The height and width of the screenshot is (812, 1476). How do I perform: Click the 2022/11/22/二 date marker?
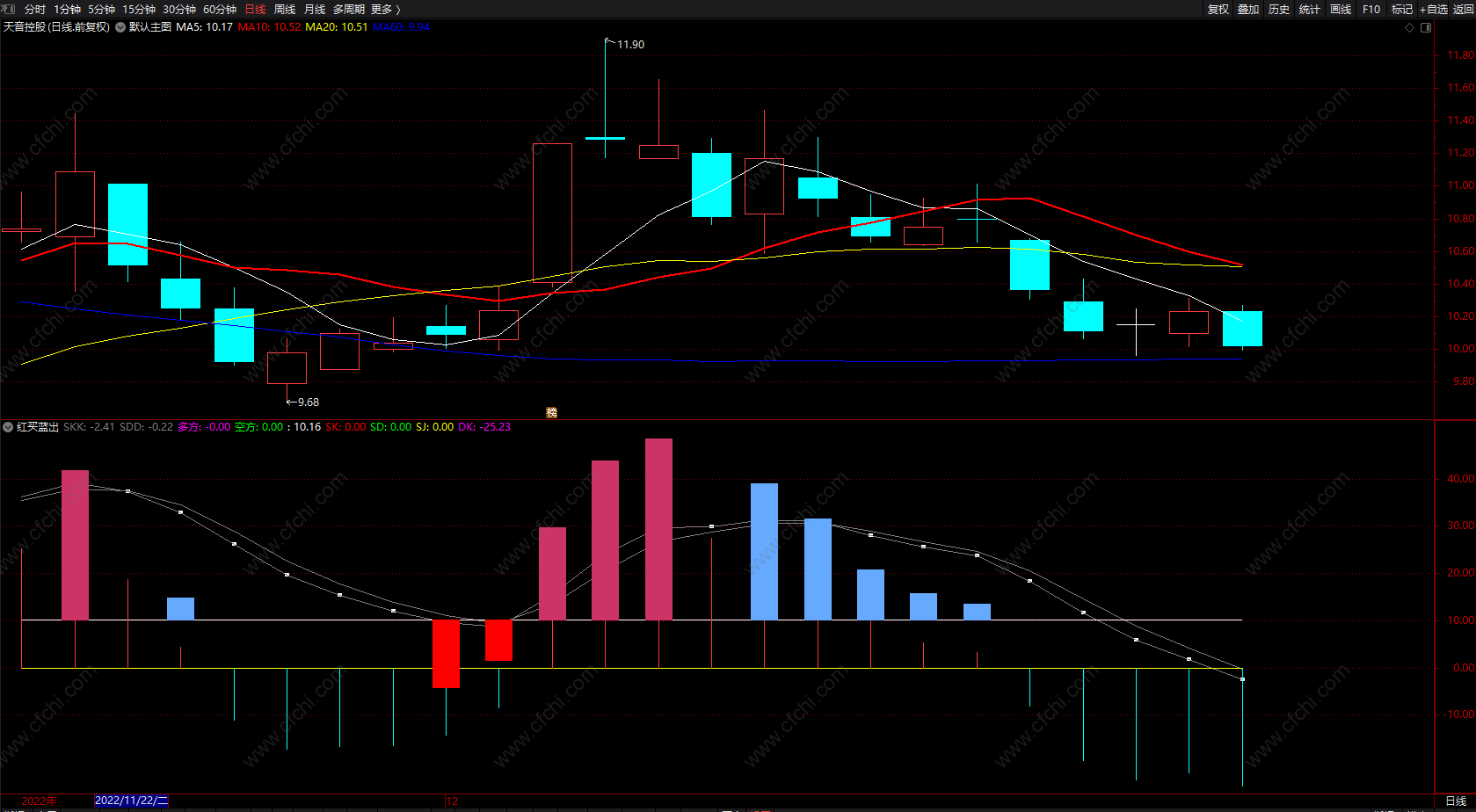[131, 801]
